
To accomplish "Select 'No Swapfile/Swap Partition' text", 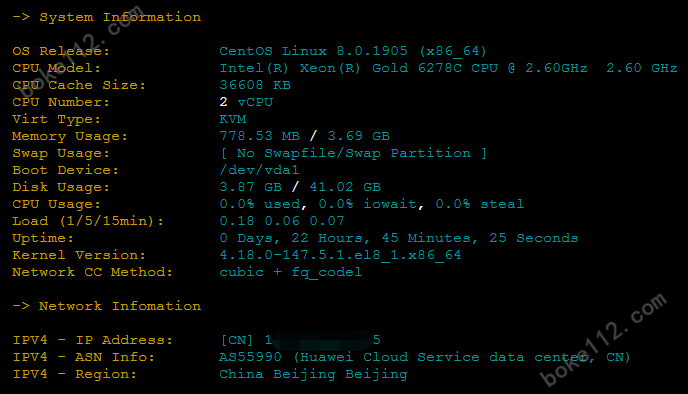I will point(353,154).
